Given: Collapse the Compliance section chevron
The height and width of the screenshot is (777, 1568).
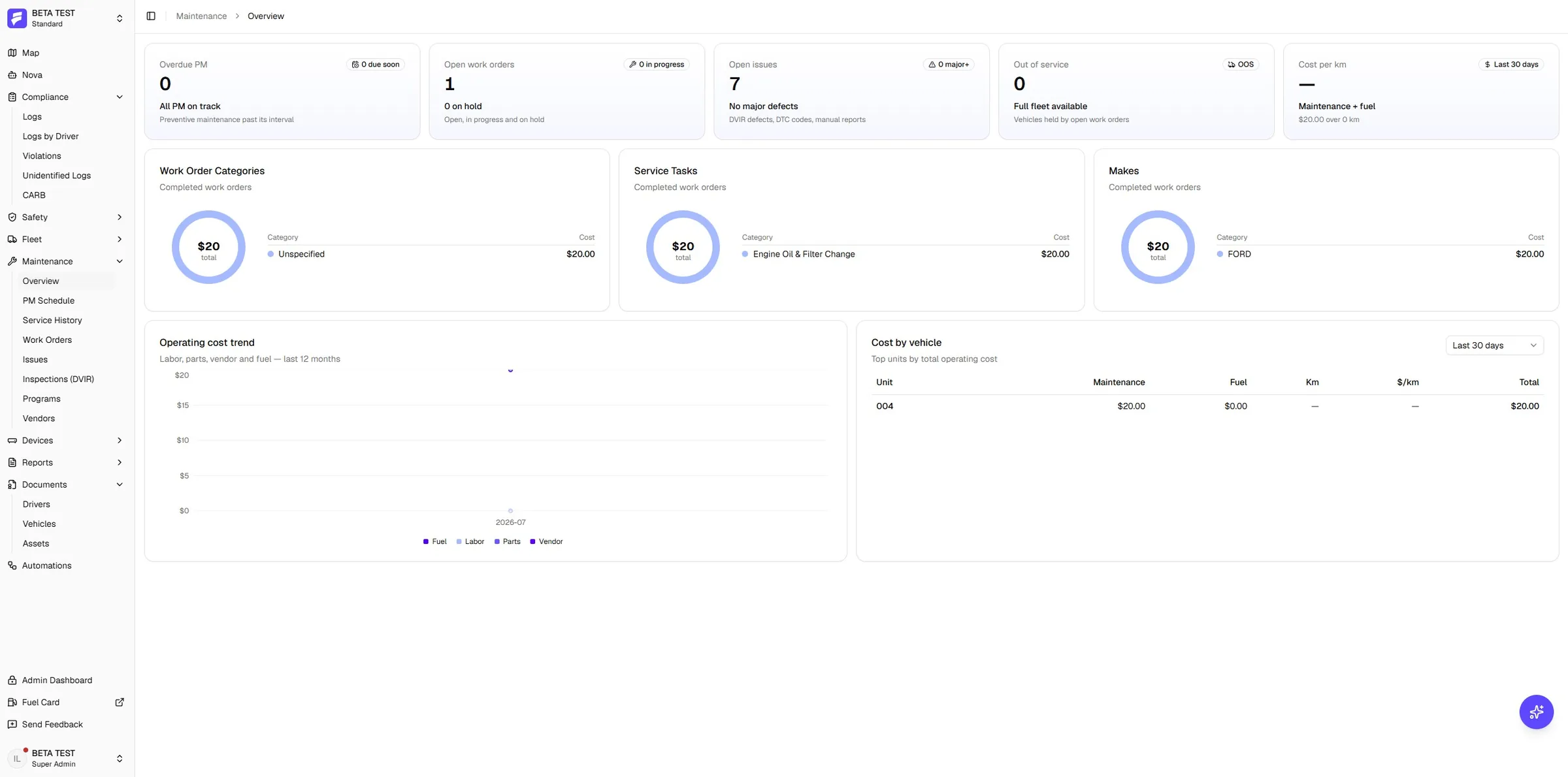Looking at the screenshot, I should (120, 97).
